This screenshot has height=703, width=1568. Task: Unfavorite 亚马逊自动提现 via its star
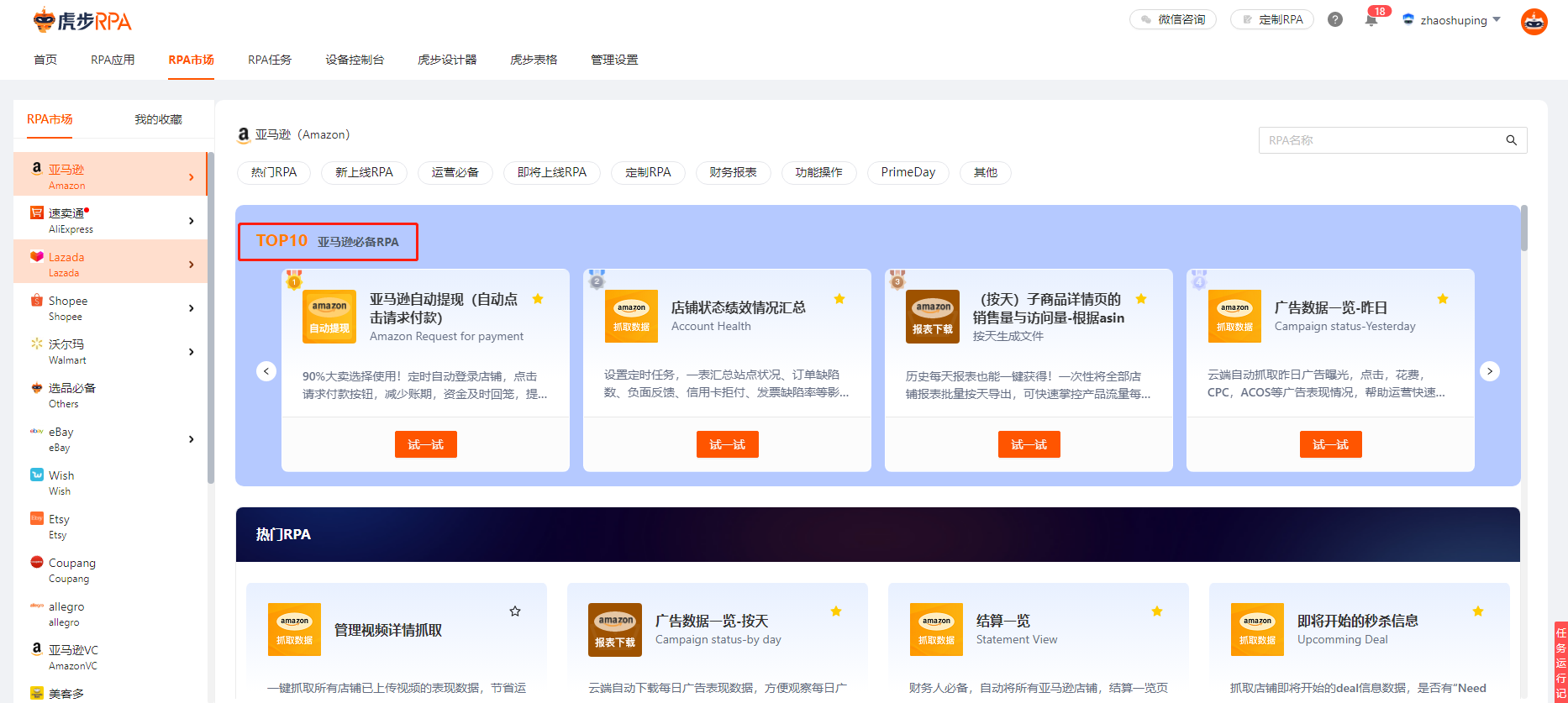538,299
